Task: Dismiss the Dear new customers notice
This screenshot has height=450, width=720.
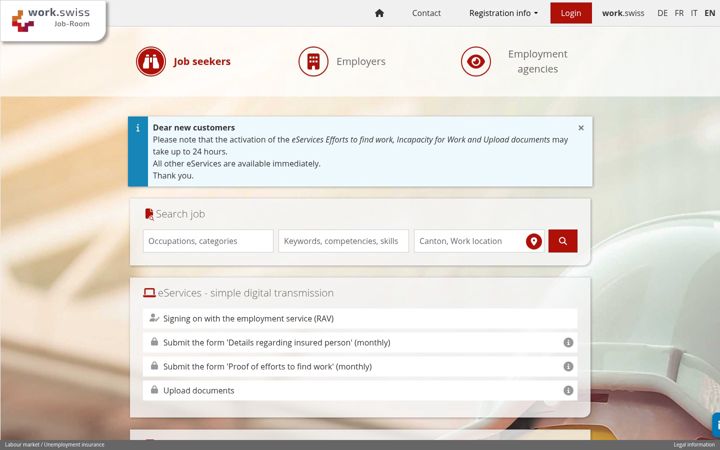Action: tap(581, 128)
